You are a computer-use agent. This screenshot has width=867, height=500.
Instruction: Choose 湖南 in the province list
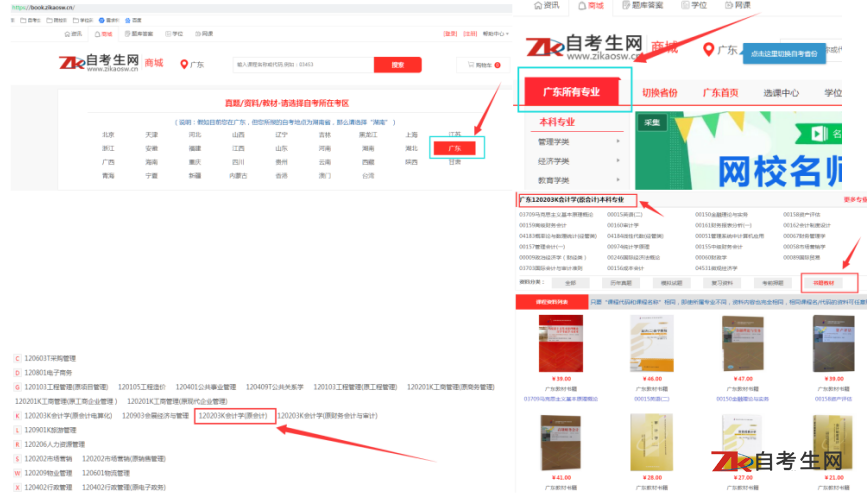click(368, 149)
